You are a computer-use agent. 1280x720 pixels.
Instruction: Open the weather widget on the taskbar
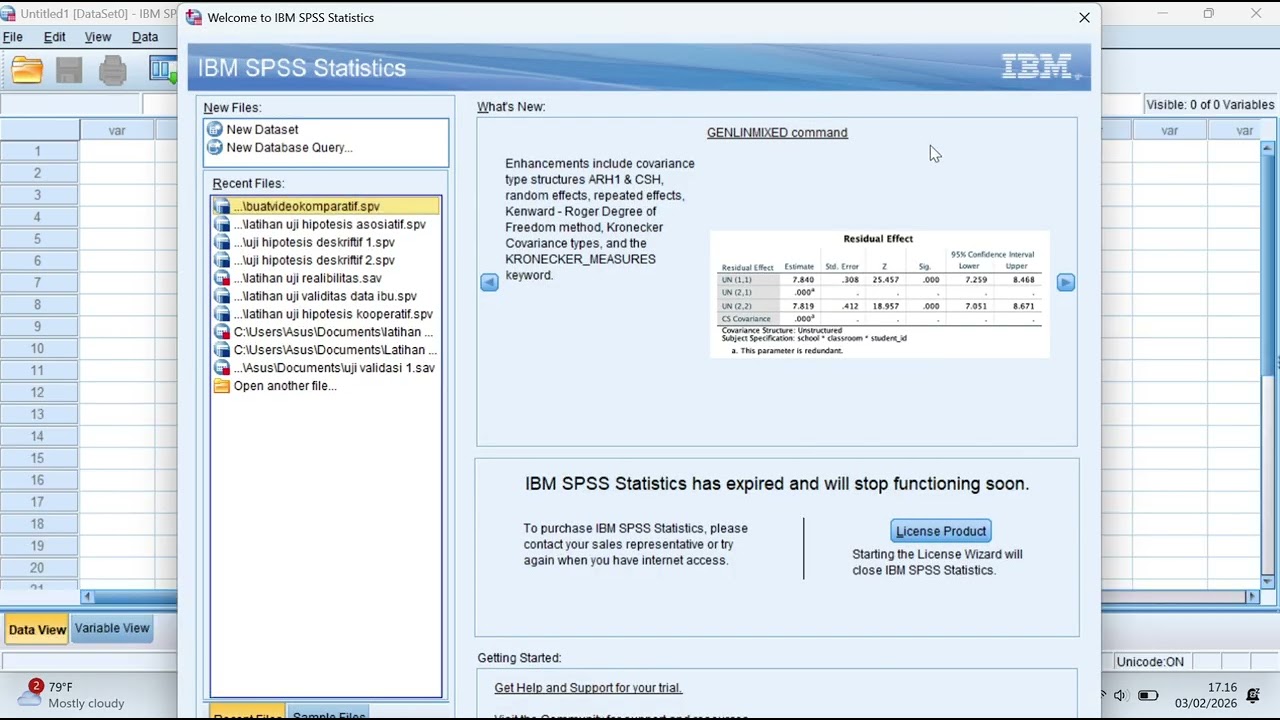point(72,694)
